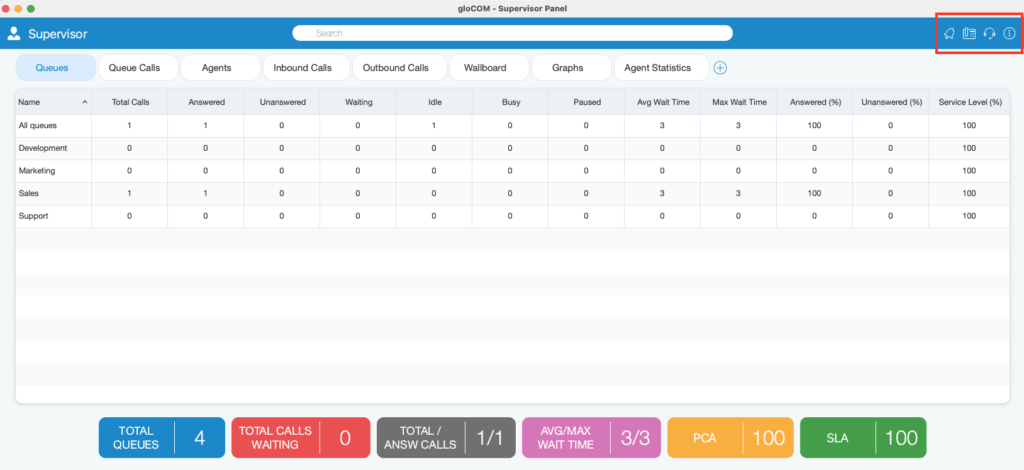Add a new tab with the plus icon
The width and height of the screenshot is (1024, 470).
tap(720, 68)
